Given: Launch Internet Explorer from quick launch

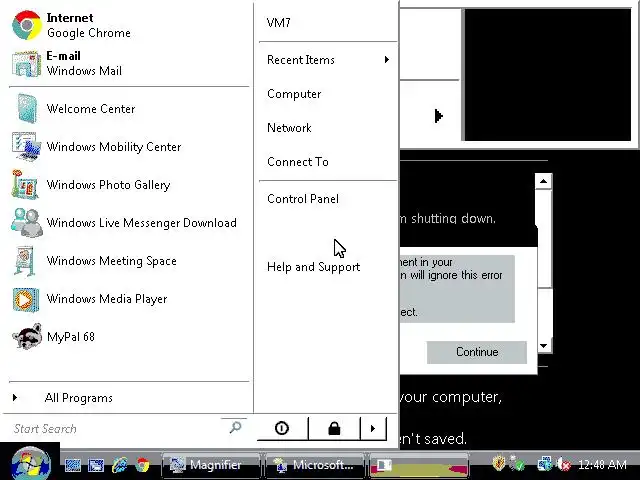Looking at the screenshot, I should 120,465.
